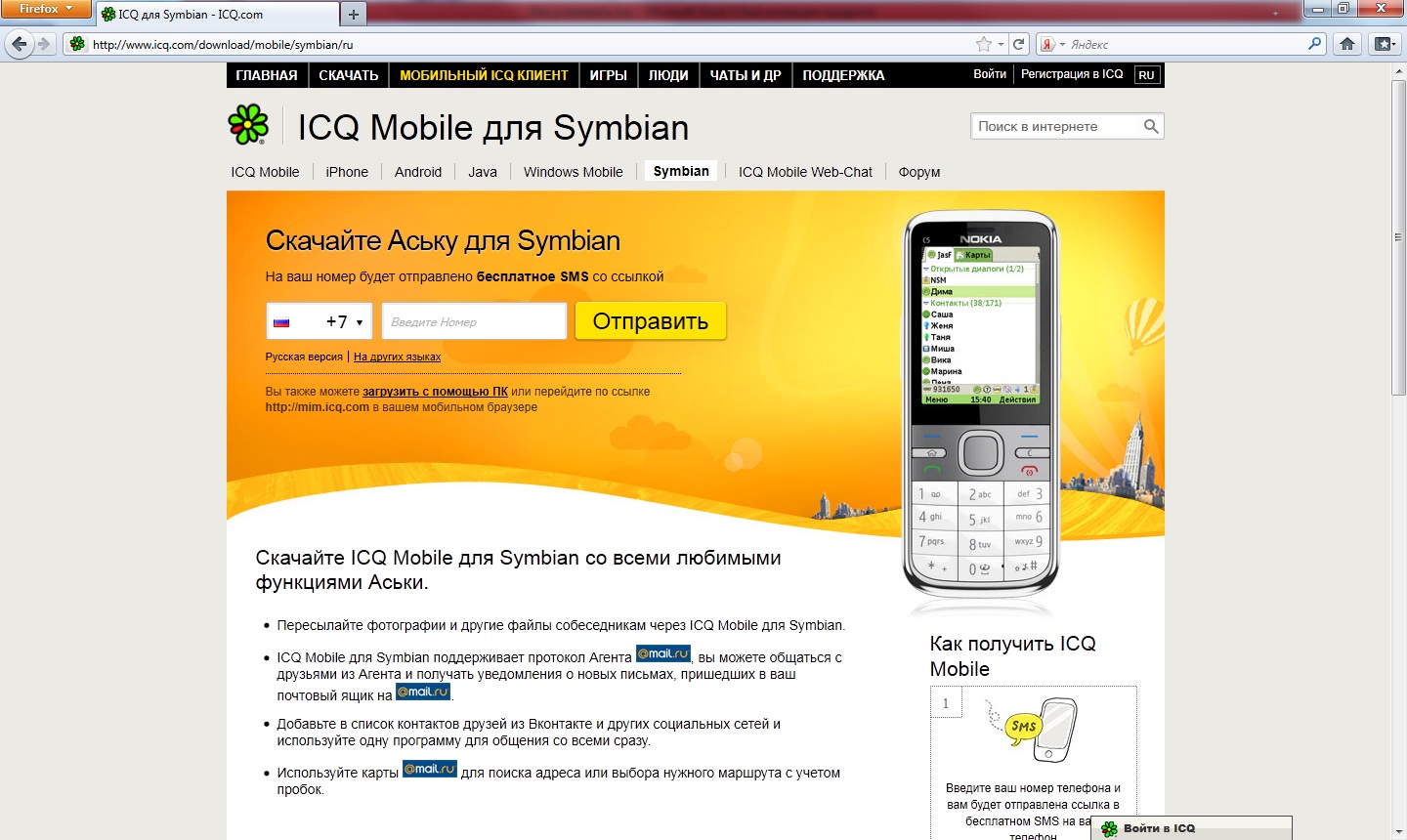Select the iPhone subnav tab

[347, 172]
